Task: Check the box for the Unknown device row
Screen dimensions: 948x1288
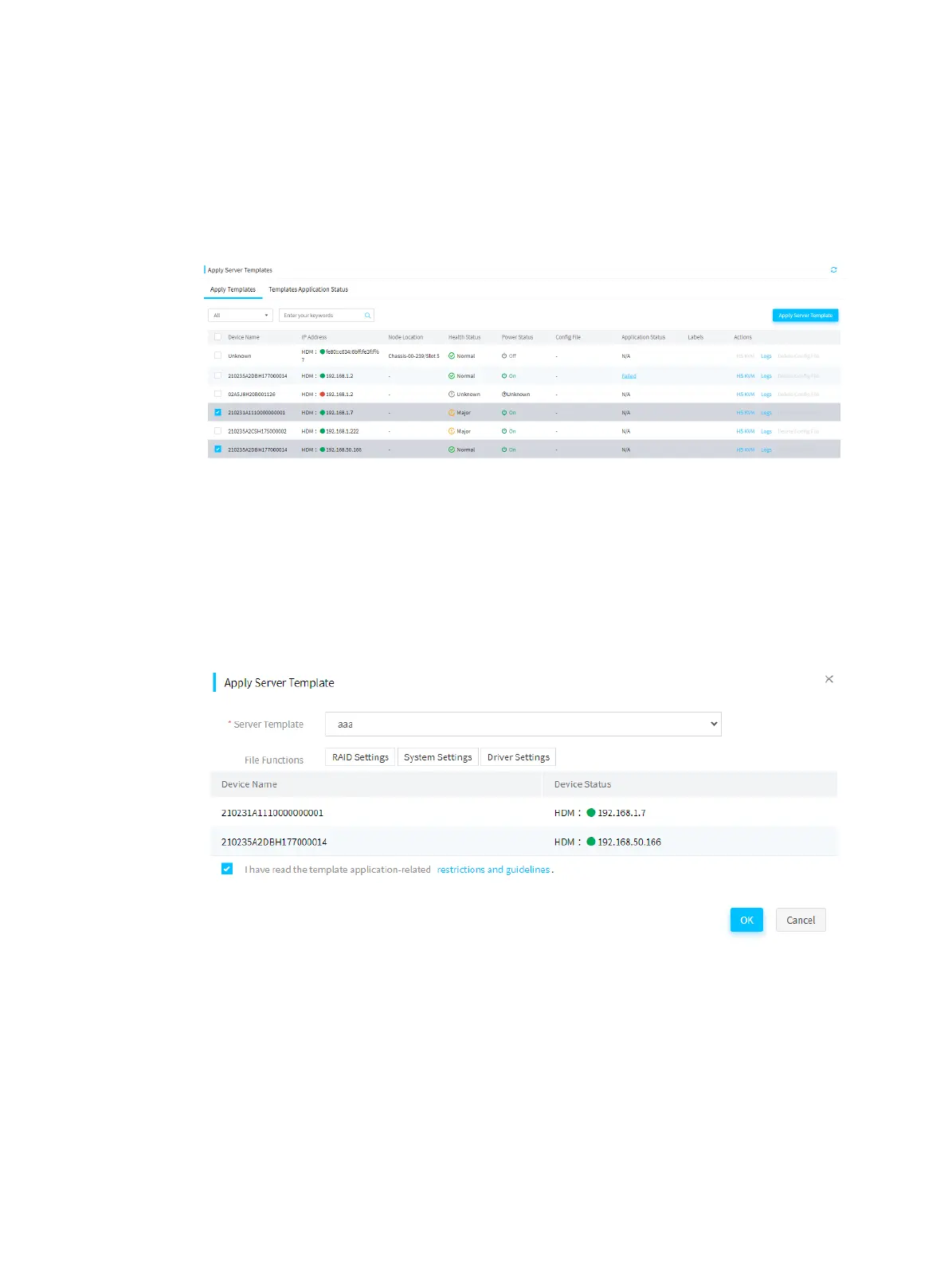Action: click(x=217, y=355)
